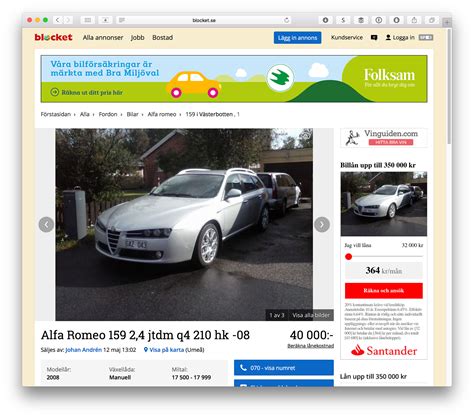Image resolution: width=474 pixels, height=418 pixels.
Task: Open the Reader view icon in address bar
Action: (122, 20)
